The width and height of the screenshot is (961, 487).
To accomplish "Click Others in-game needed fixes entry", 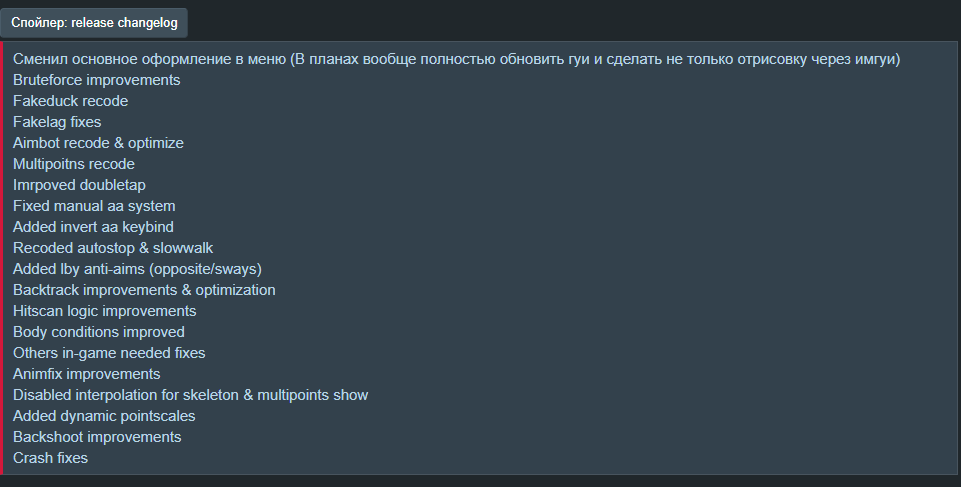I will (x=109, y=353).
